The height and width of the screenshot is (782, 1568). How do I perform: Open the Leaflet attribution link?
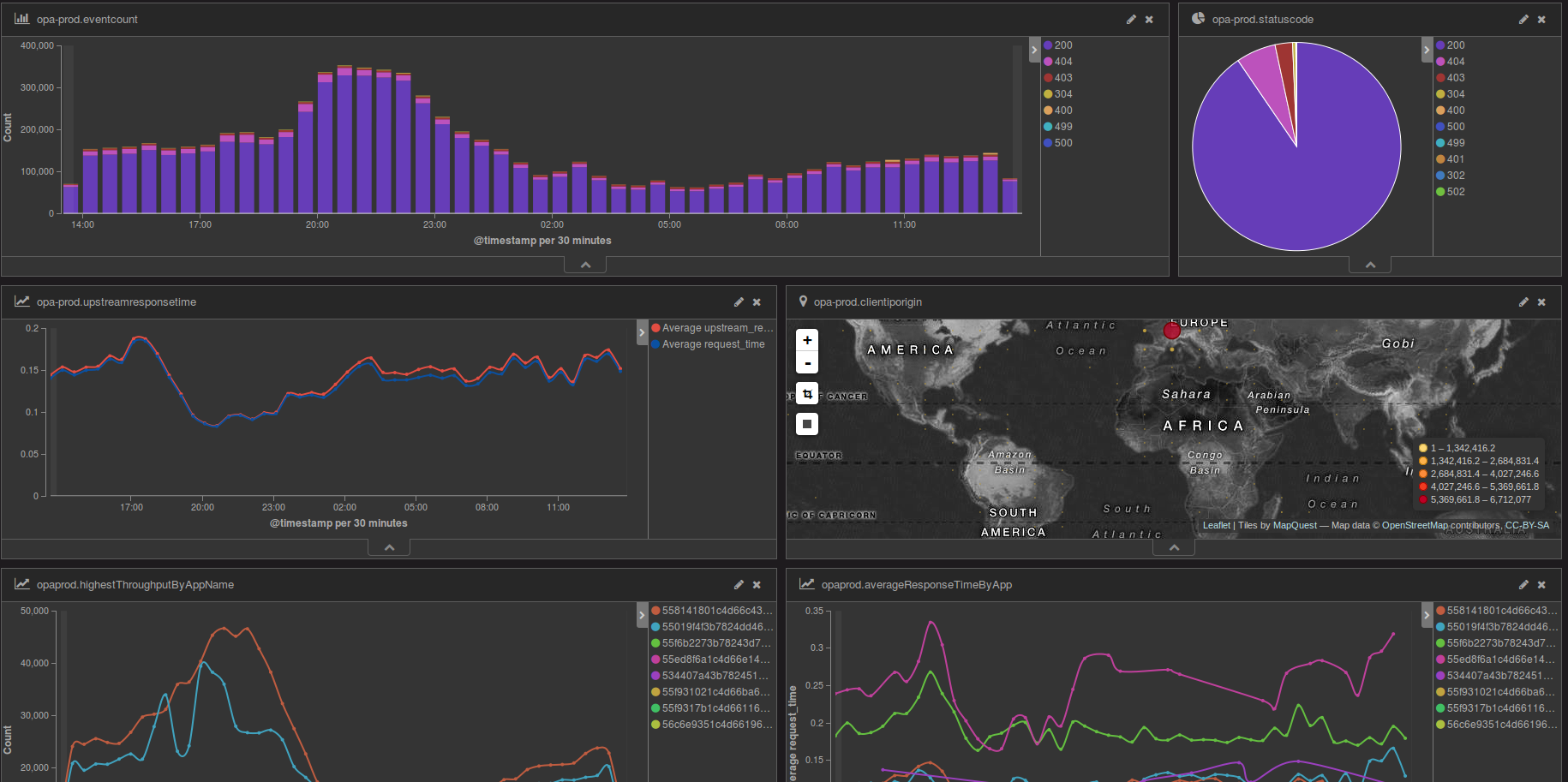click(1216, 525)
